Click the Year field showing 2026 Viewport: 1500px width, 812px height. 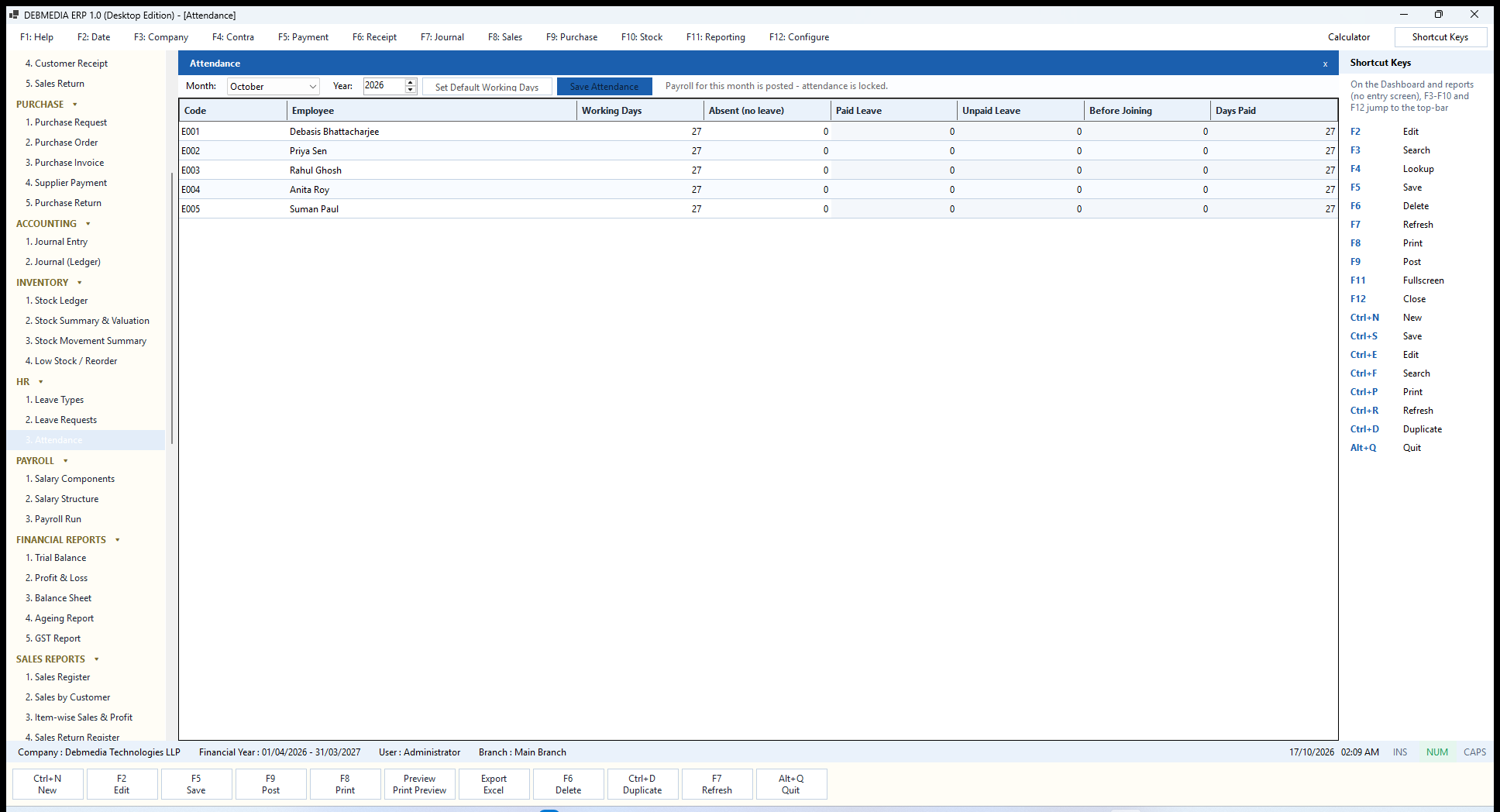point(384,86)
